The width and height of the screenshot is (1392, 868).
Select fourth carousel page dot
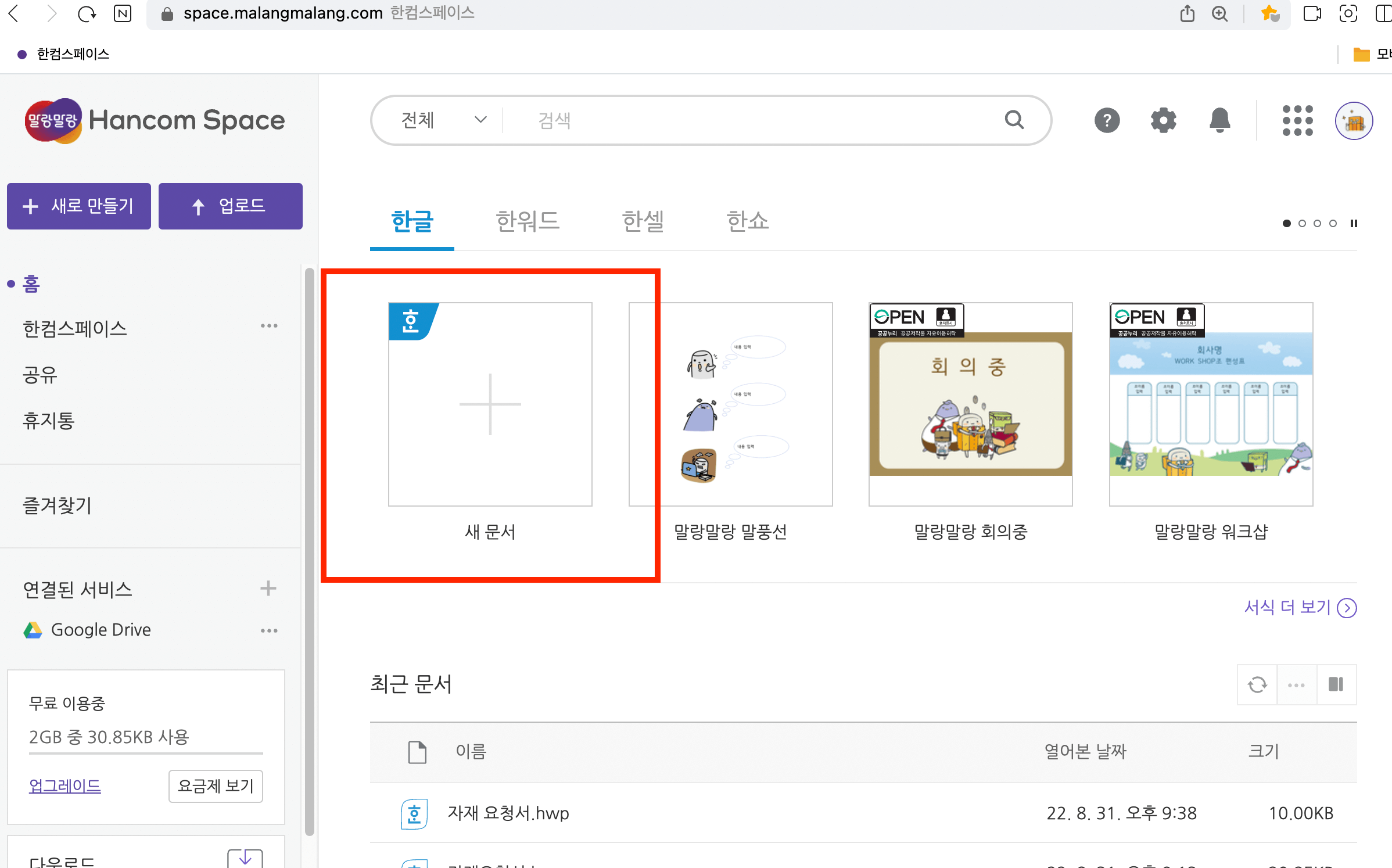click(1333, 224)
